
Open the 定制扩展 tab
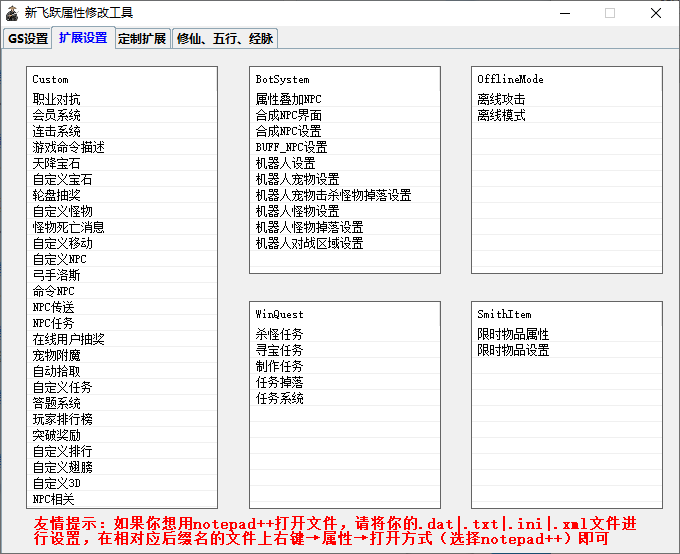pyautogui.click(x=142, y=39)
